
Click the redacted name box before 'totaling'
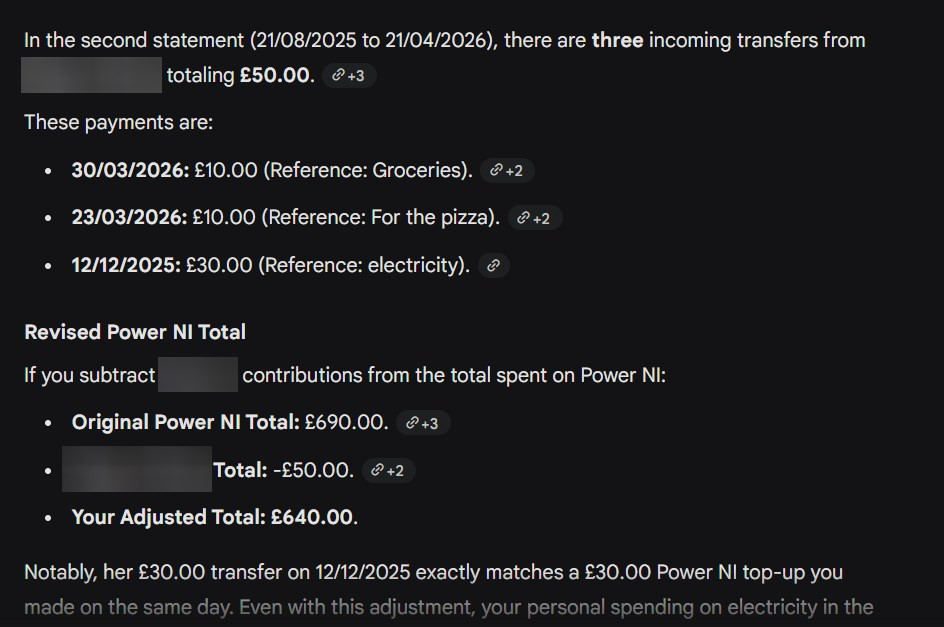[x=92, y=75]
